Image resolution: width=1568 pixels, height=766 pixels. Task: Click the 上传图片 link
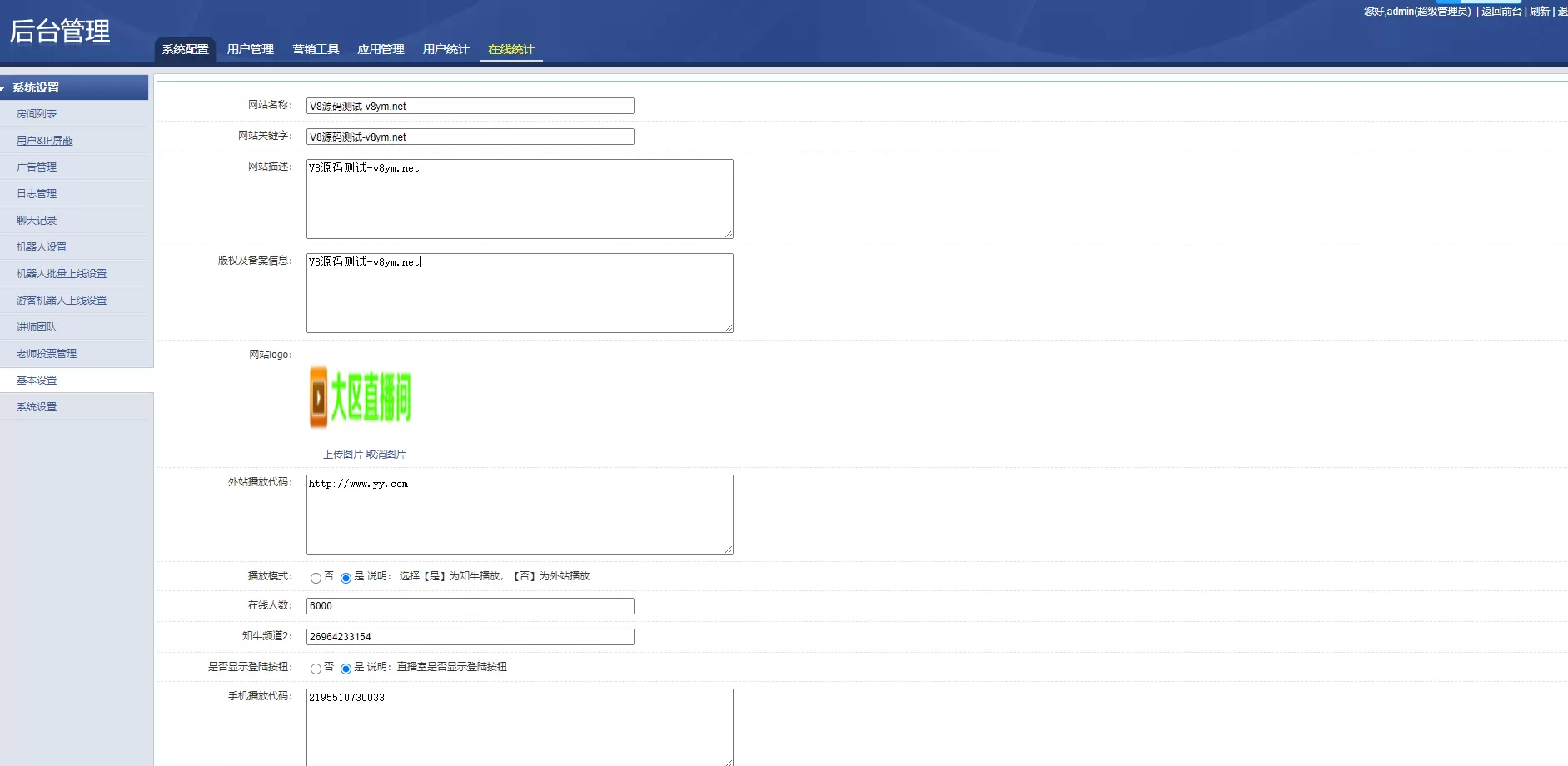pos(342,454)
